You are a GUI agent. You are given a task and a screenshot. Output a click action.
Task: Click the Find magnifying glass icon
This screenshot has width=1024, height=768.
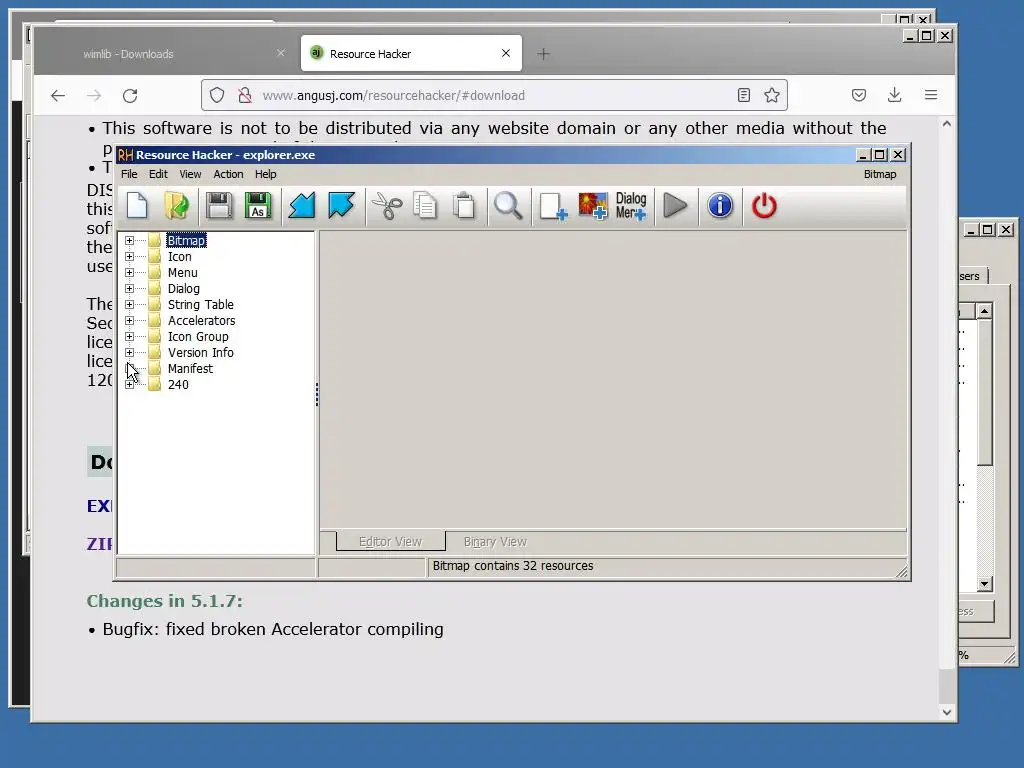[508, 206]
